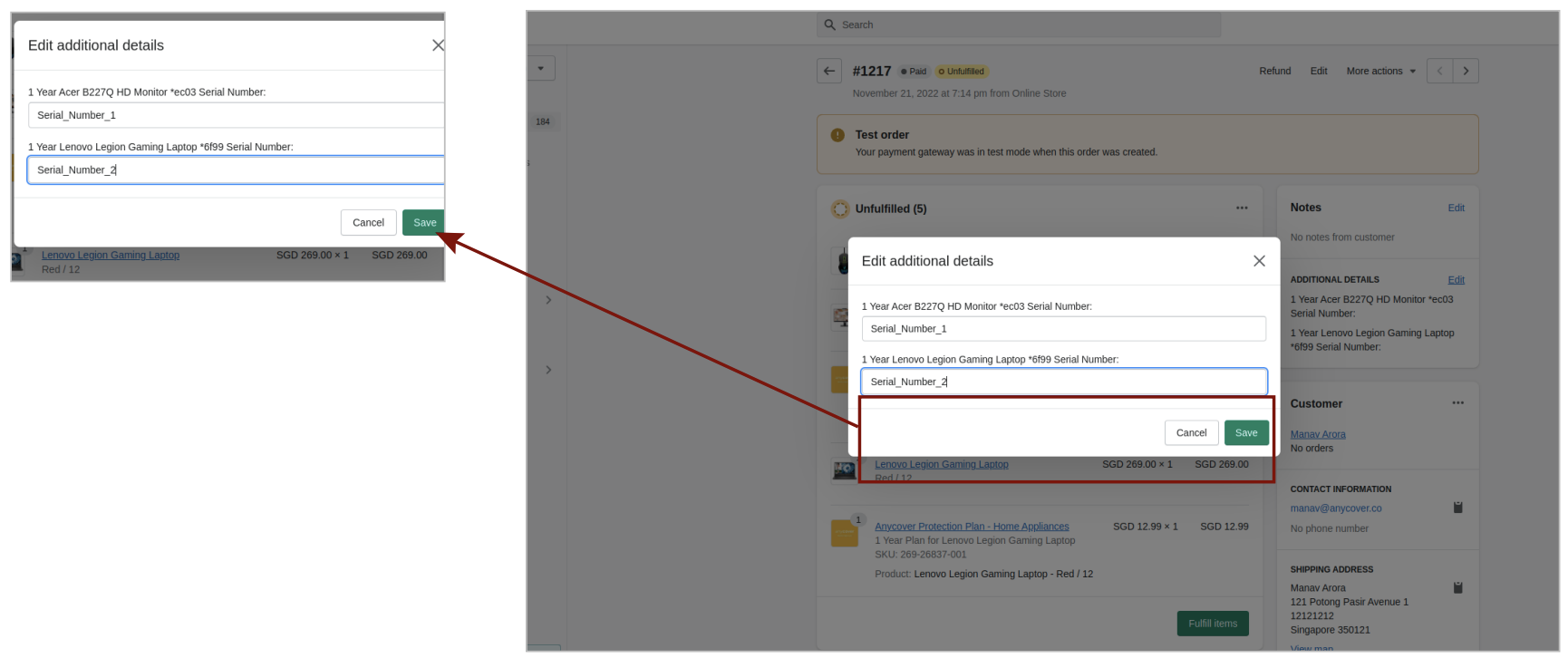The width and height of the screenshot is (1568, 658).
Task: Click the Unfulfilled status badge
Action: coord(962,72)
